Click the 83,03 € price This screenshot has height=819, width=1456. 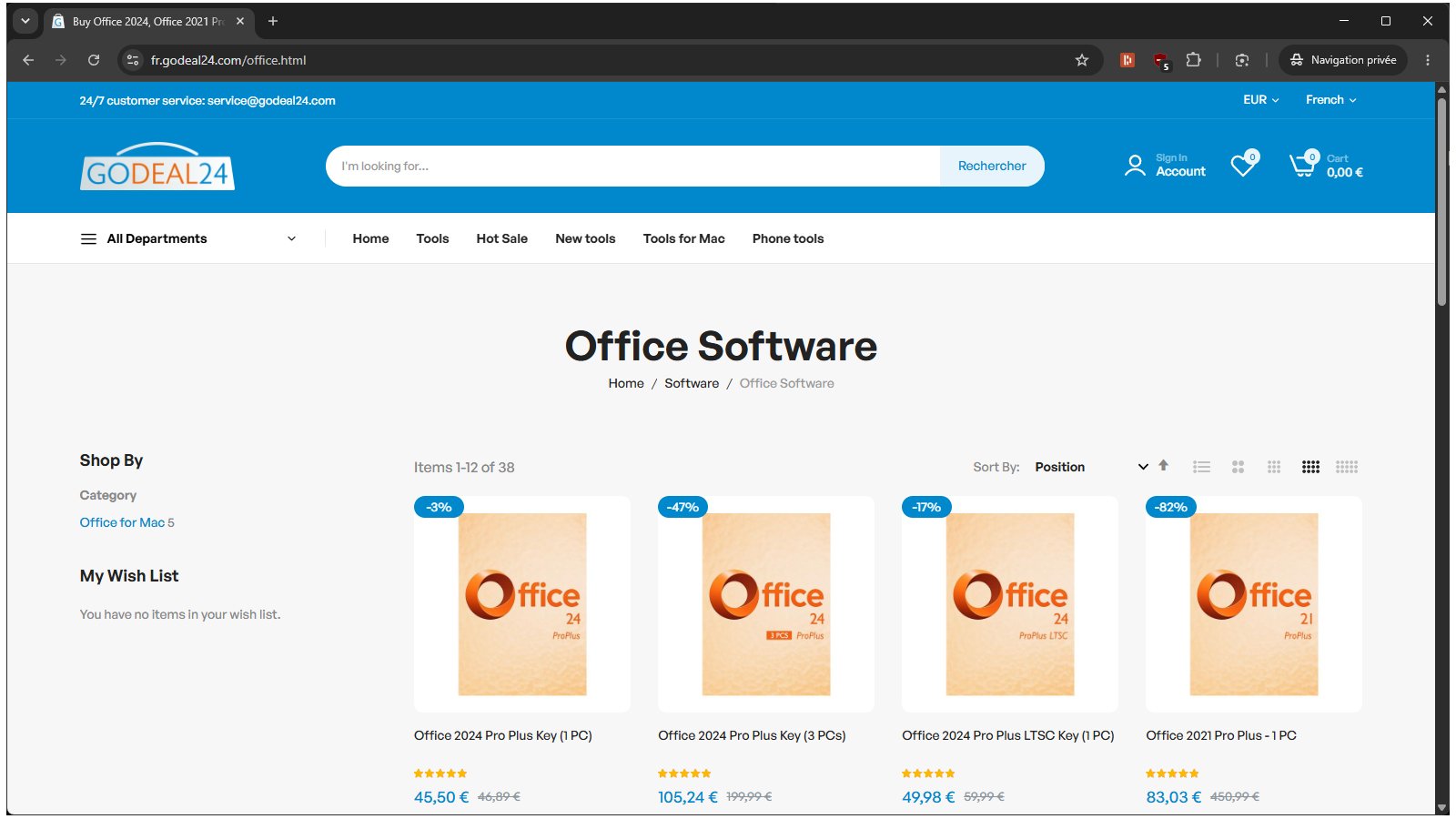[1174, 797]
